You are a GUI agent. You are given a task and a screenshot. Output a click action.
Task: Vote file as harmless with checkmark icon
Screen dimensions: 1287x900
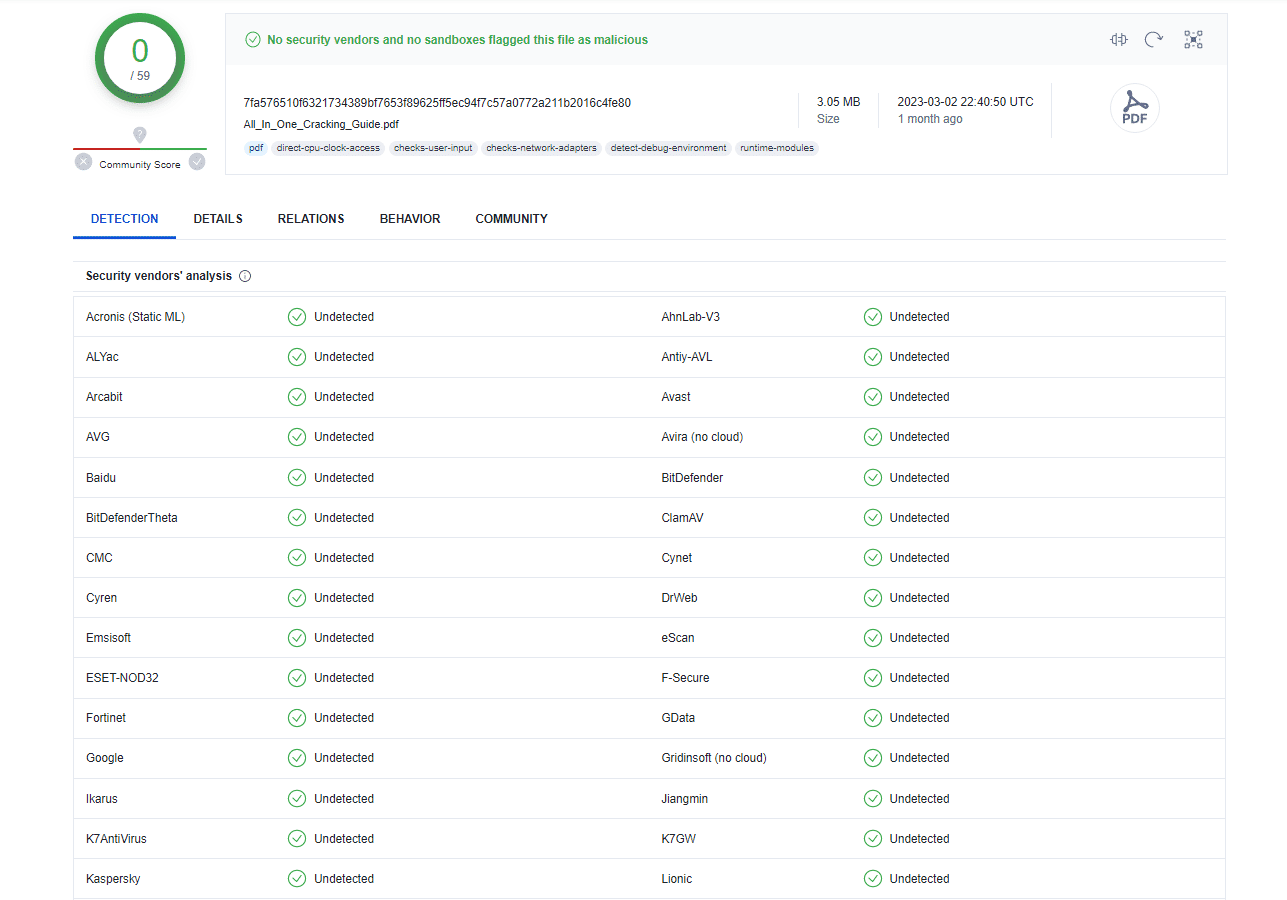[197, 162]
